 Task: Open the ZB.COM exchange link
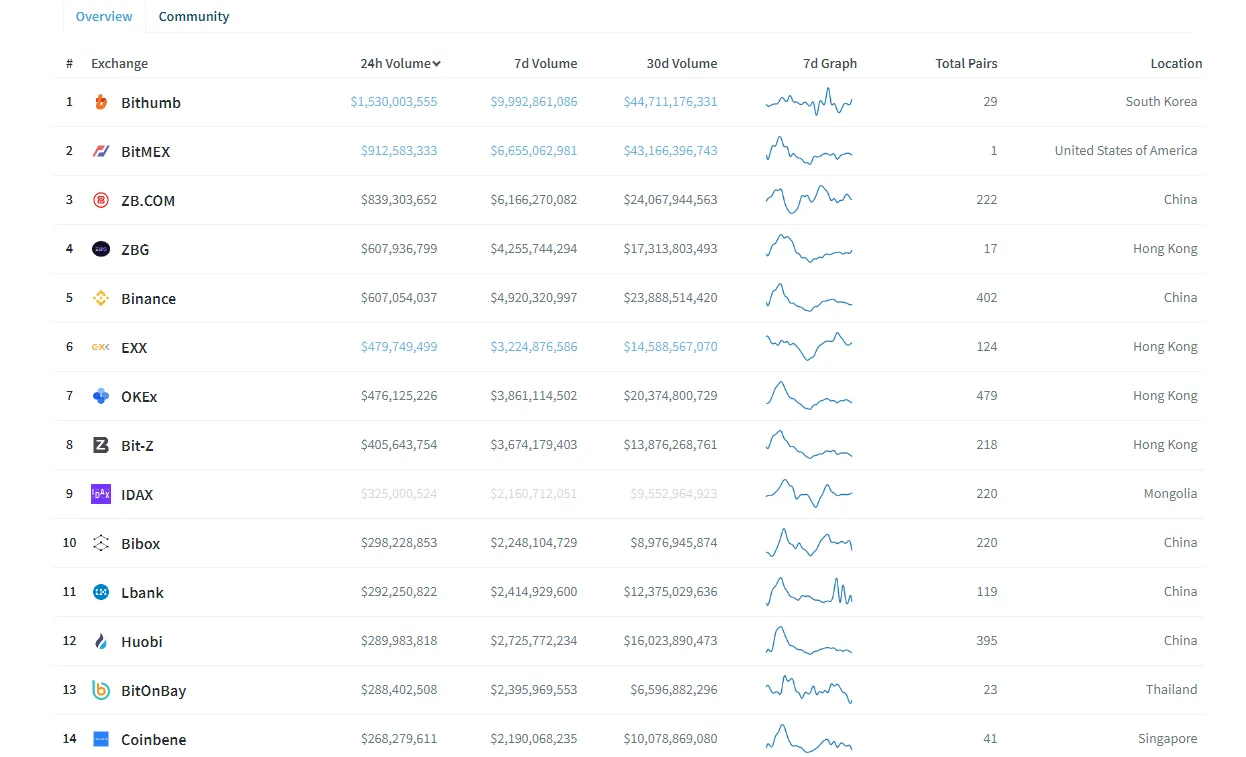coord(148,200)
